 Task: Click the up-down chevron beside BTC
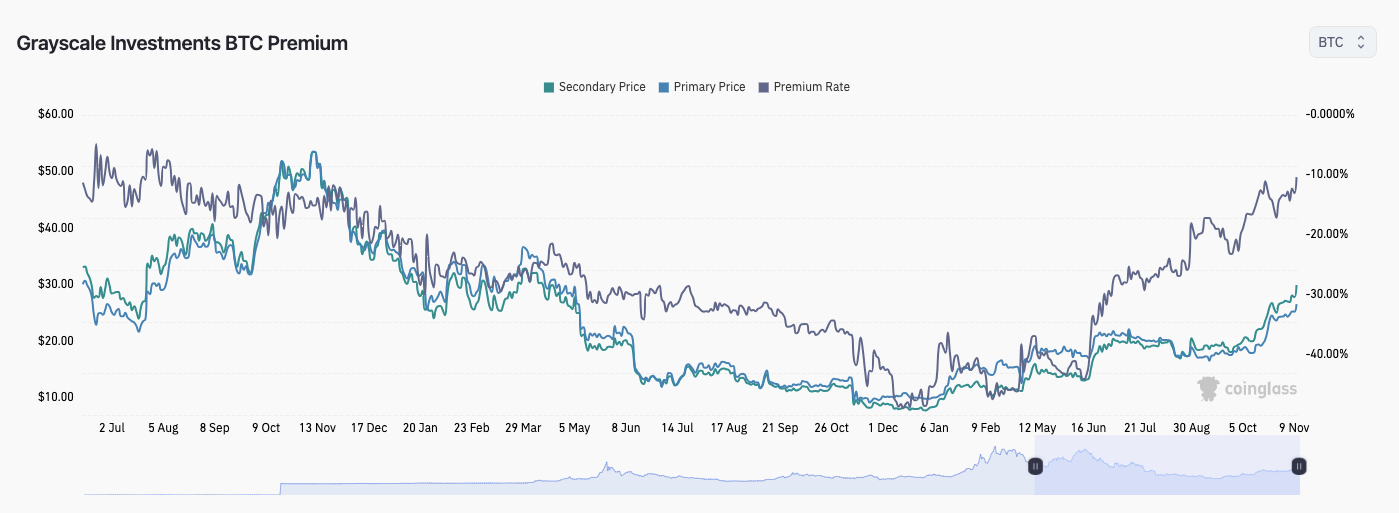1360,42
